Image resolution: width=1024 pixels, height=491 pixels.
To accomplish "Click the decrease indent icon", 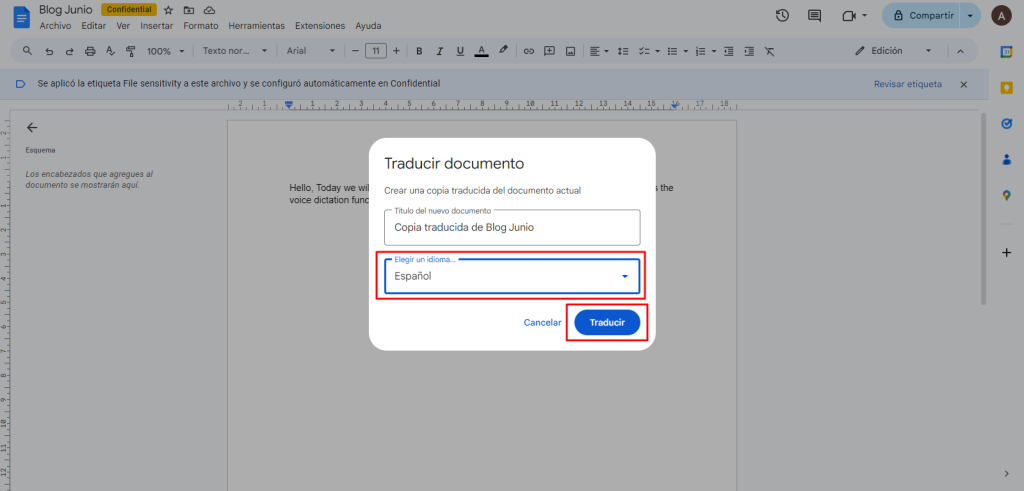I will click(x=729, y=51).
